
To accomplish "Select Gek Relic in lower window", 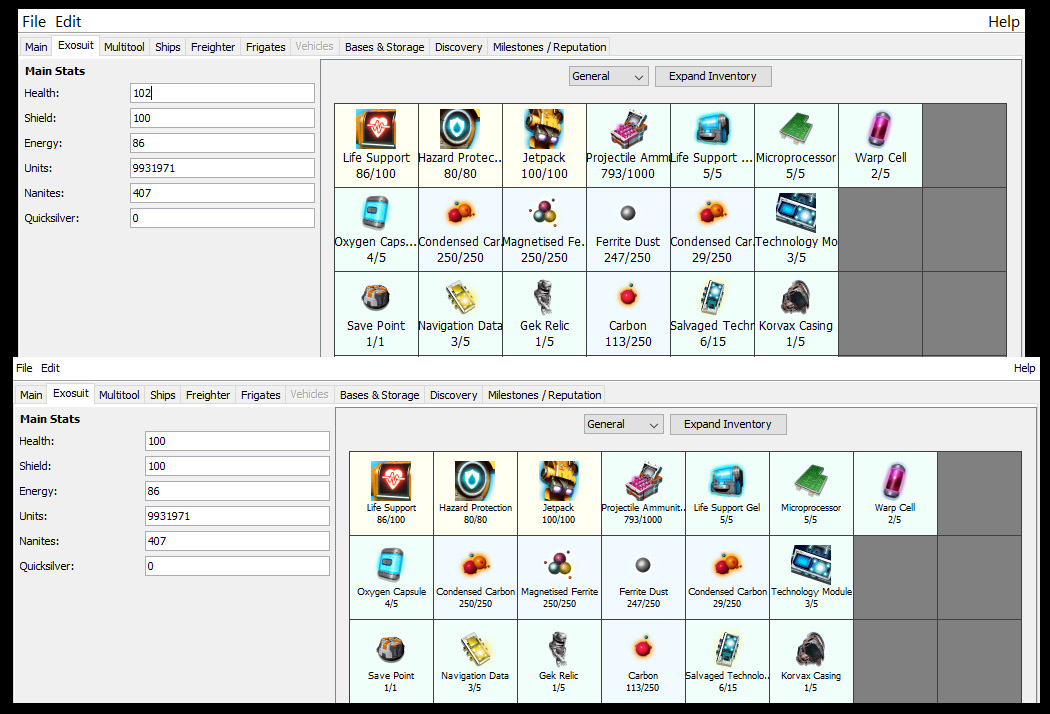I will [559, 661].
